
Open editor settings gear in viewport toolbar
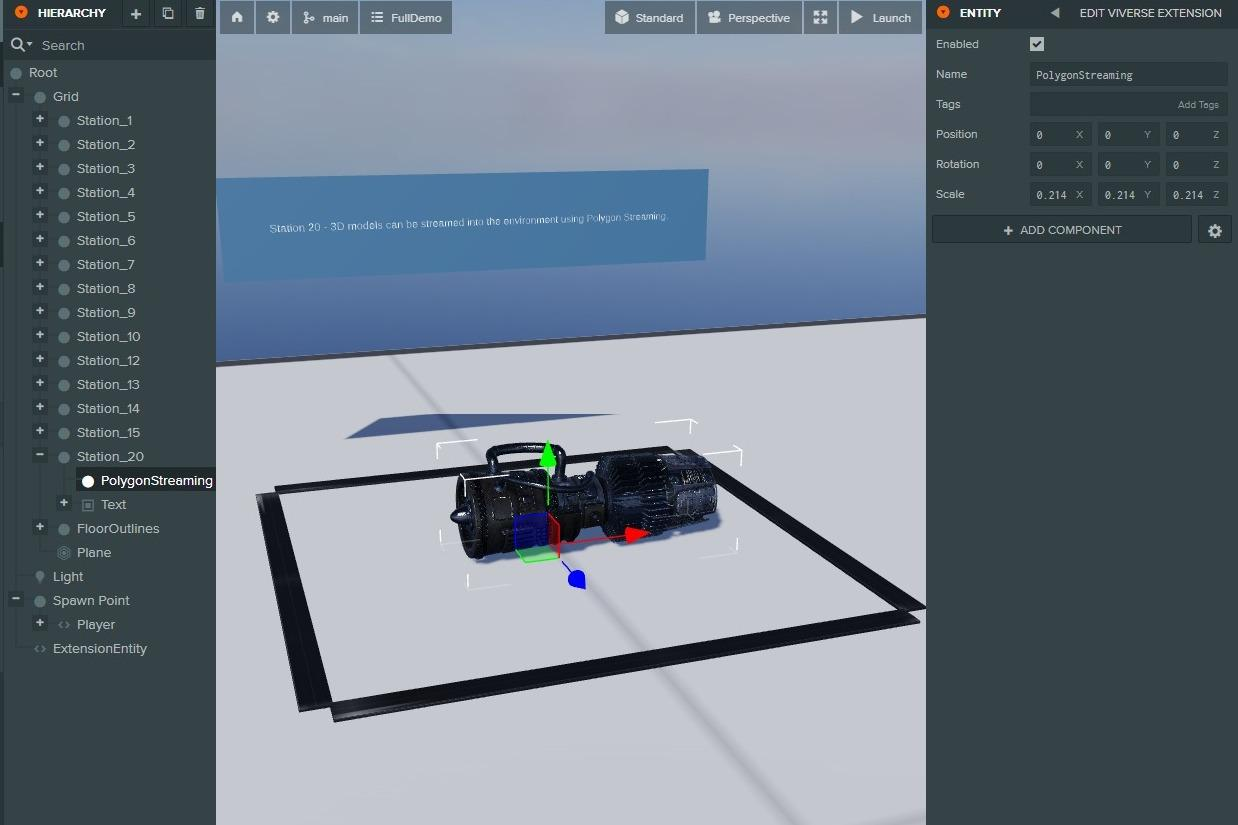272,18
